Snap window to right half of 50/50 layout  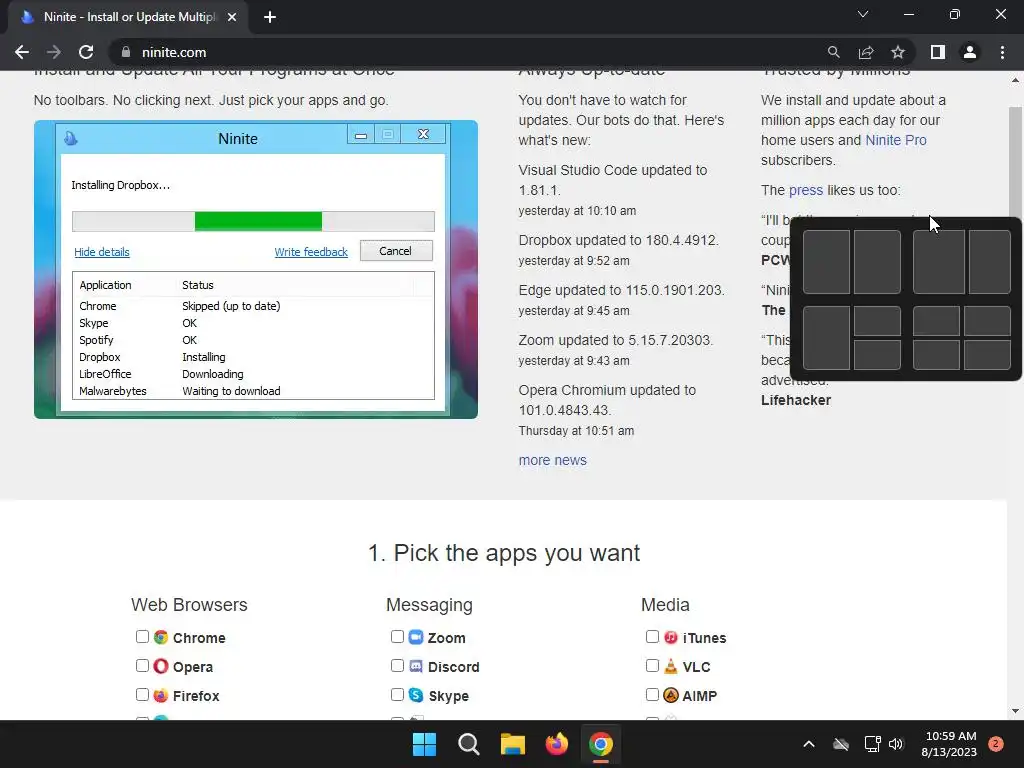(877, 262)
